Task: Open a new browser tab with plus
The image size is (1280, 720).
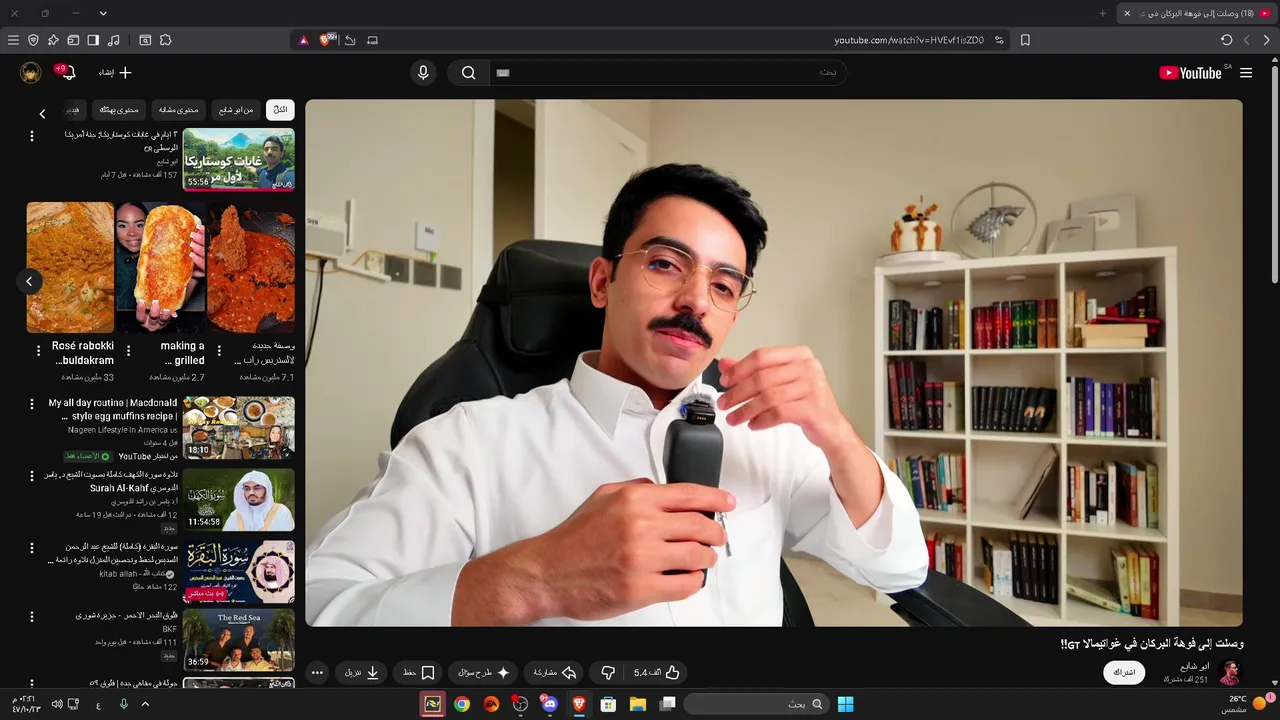Action: coord(1102,13)
